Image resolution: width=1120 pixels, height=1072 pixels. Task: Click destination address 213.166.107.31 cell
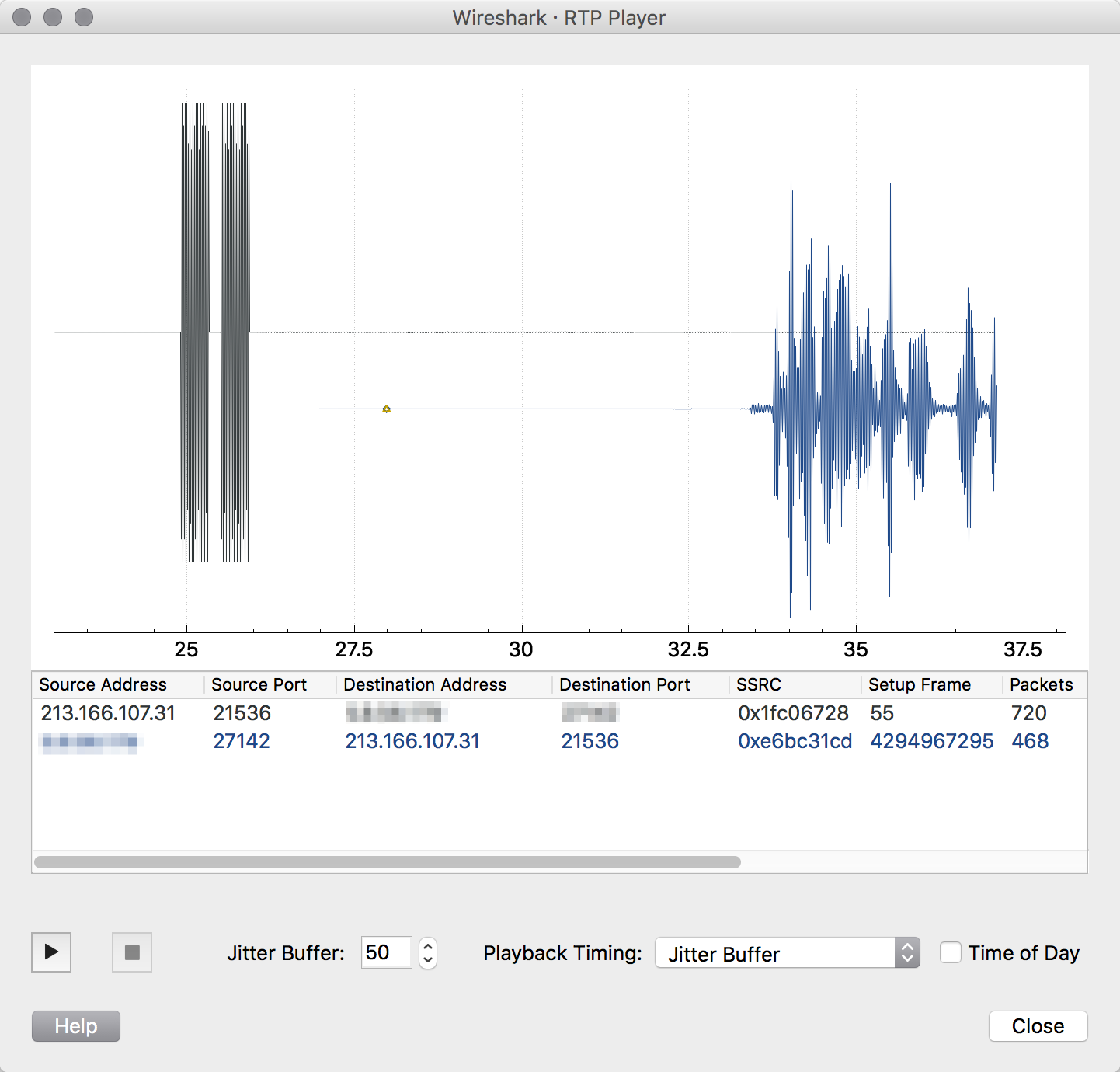(412, 741)
